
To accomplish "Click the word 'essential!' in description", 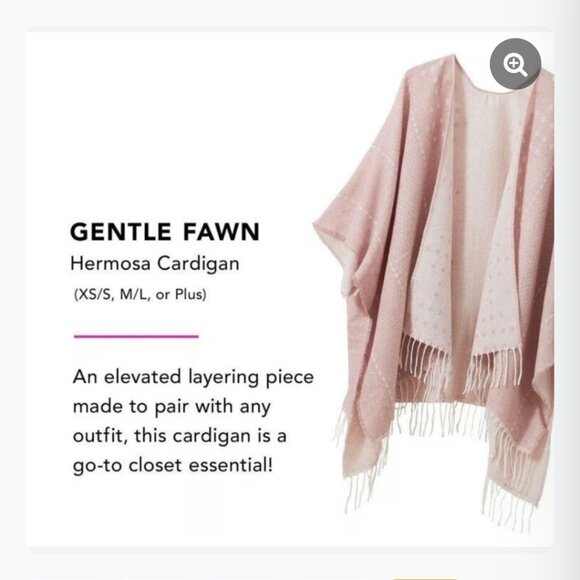I will pos(231,465).
